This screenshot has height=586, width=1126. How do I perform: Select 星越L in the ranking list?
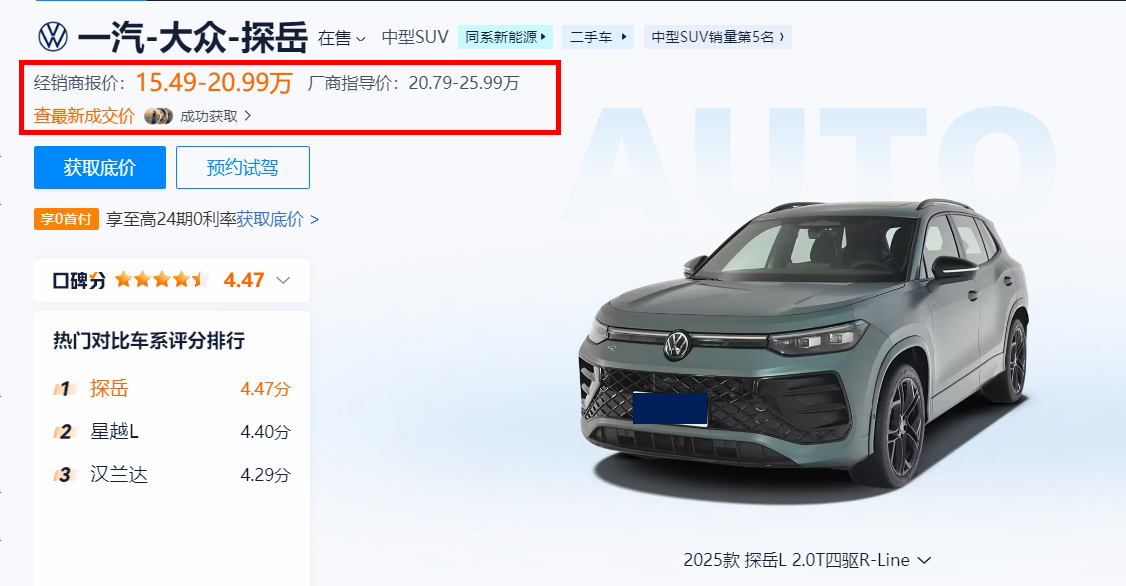tap(114, 432)
